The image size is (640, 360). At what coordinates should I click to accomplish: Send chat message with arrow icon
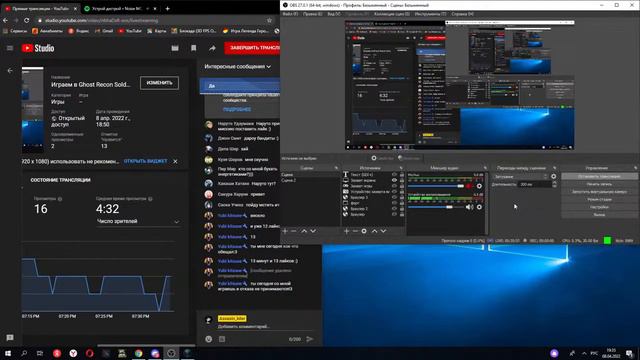click(x=310, y=339)
